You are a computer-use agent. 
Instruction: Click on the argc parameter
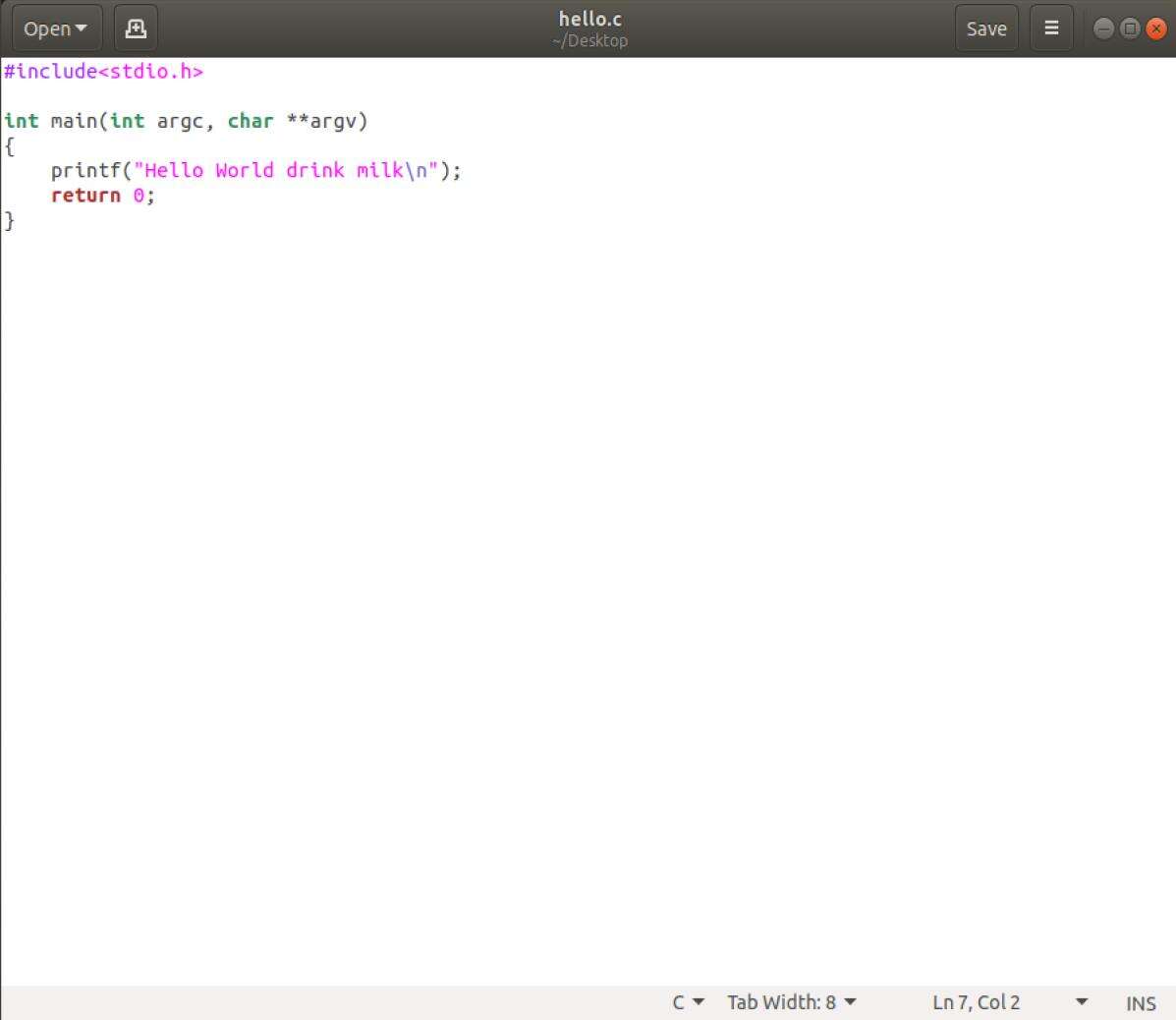click(x=180, y=121)
